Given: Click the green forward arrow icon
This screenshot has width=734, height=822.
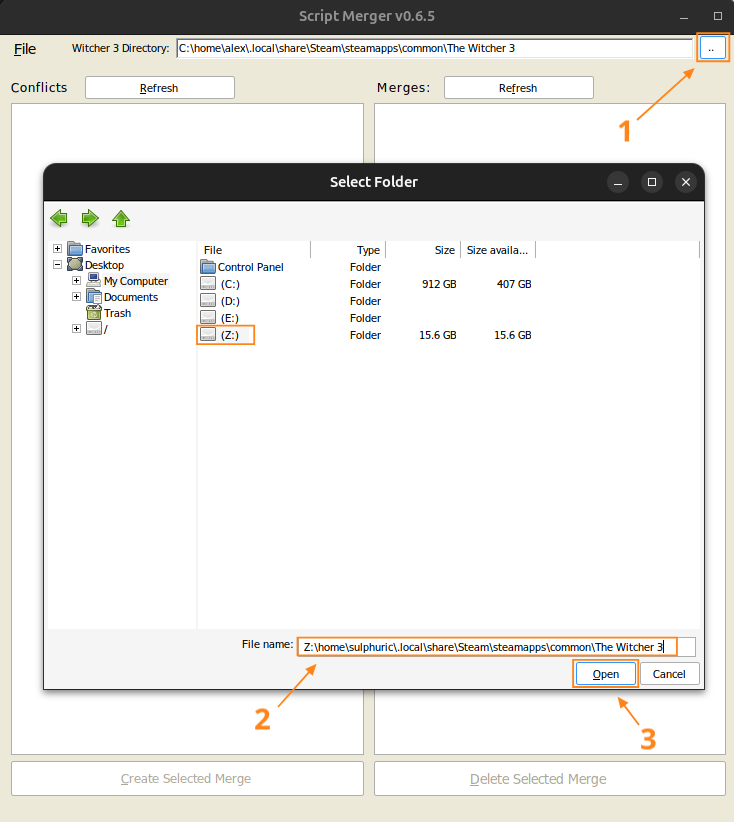Looking at the screenshot, I should pos(90,218).
